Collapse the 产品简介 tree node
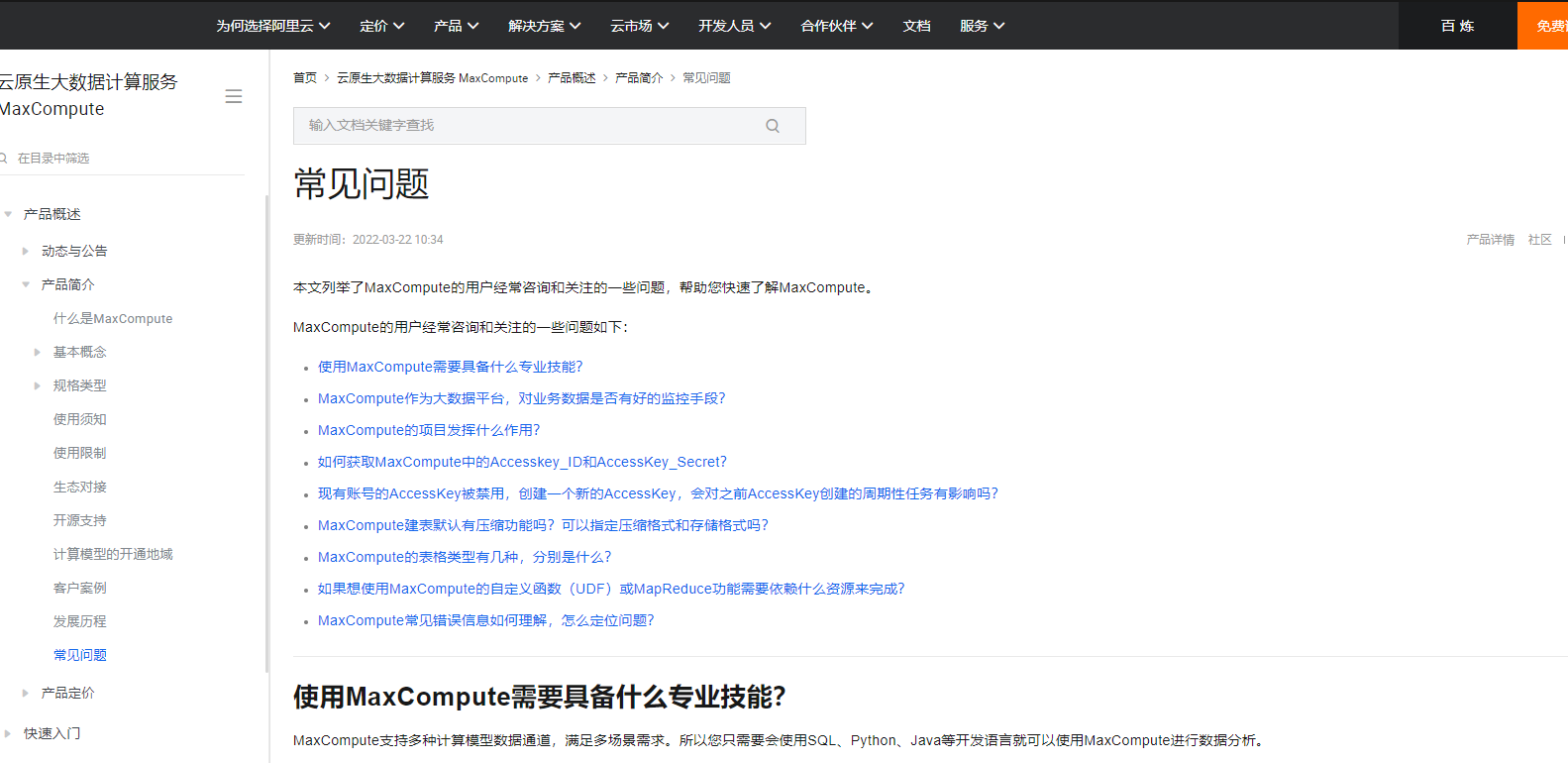Viewport: 1568px width, 763px height. (25, 284)
